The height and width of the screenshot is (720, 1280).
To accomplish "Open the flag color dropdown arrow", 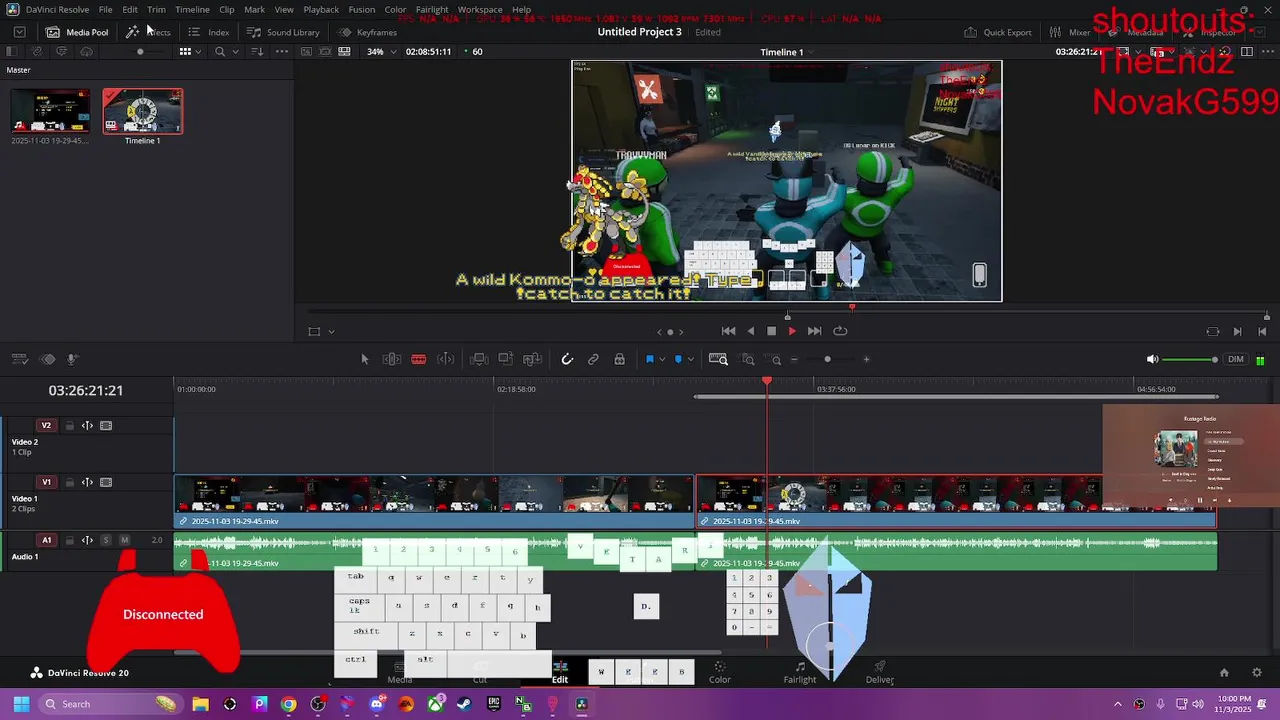I will [661, 360].
